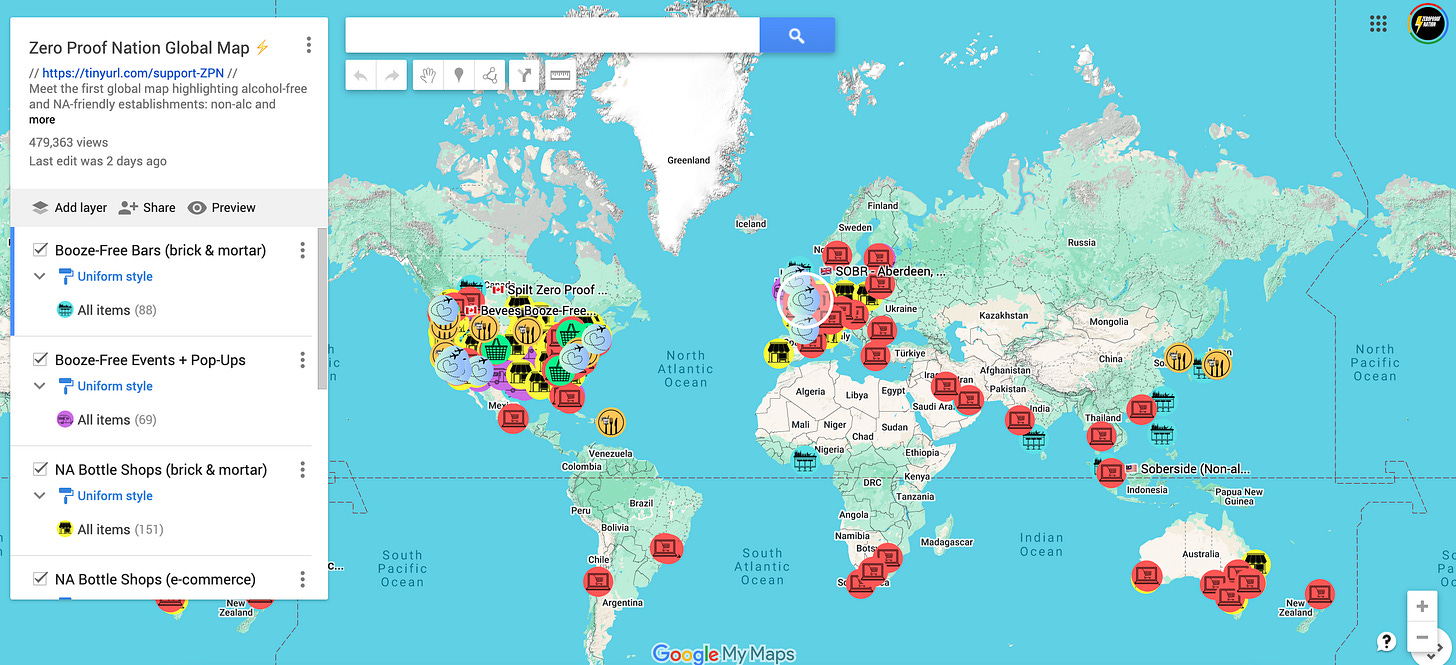1456x665 pixels.
Task: Expand the description with 'more'
Action: 42,120
